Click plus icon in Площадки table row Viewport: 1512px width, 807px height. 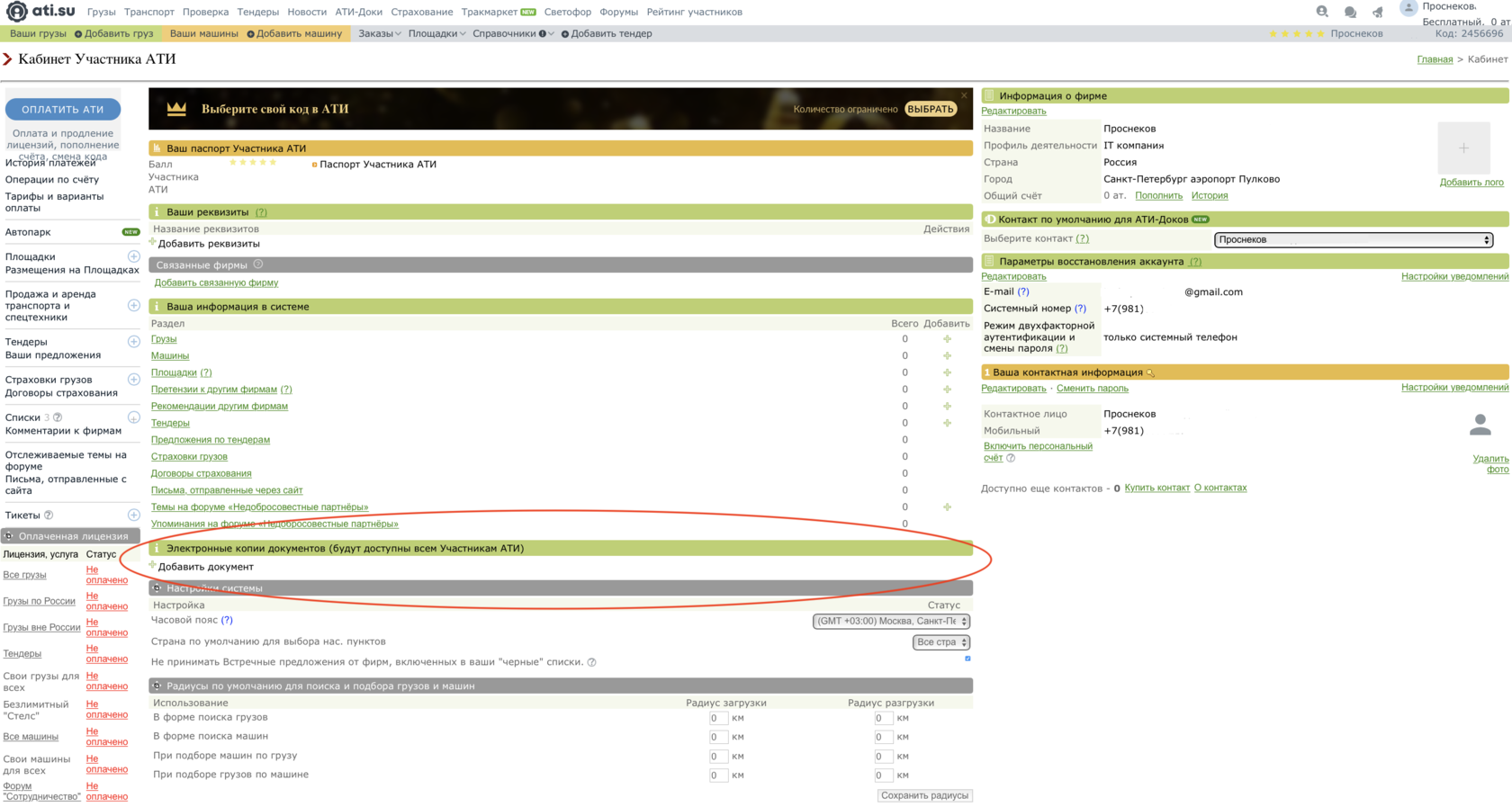(x=947, y=372)
